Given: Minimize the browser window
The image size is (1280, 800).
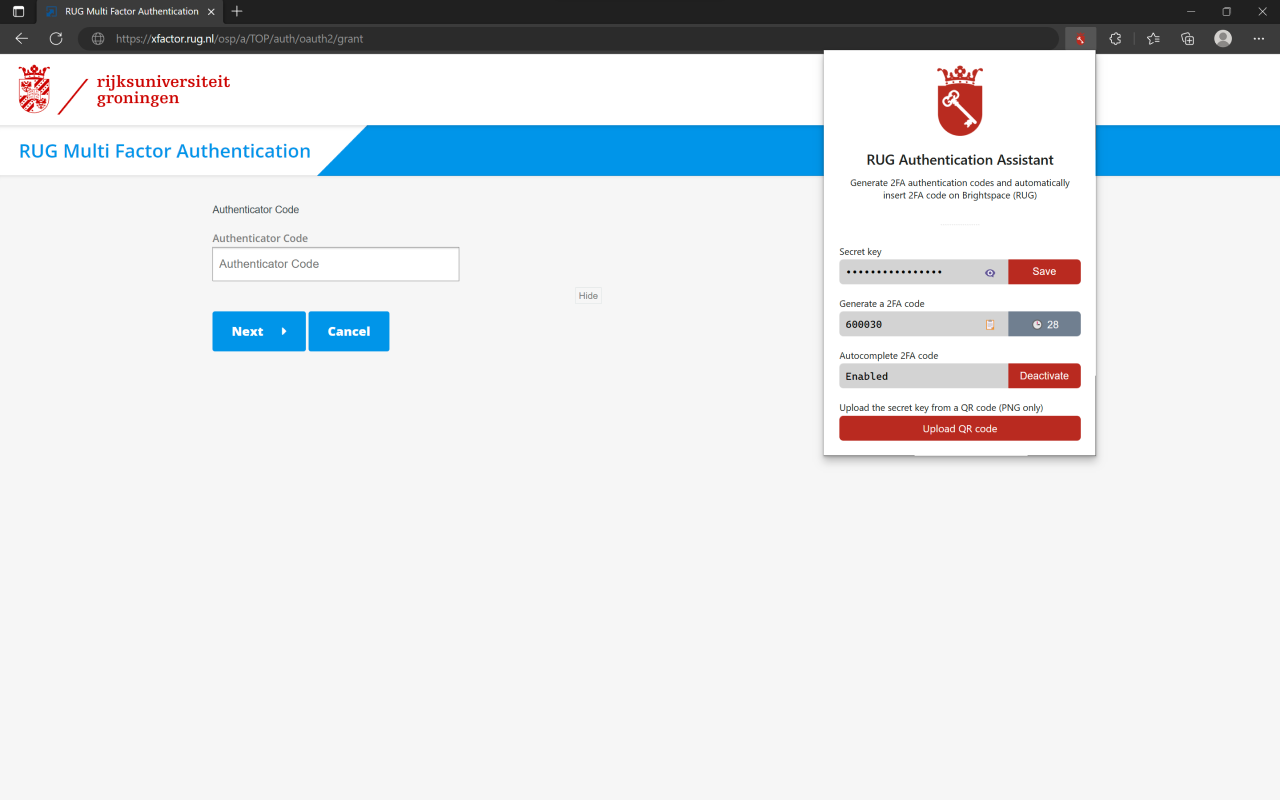Looking at the screenshot, I should pyautogui.click(x=1190, y=11).
